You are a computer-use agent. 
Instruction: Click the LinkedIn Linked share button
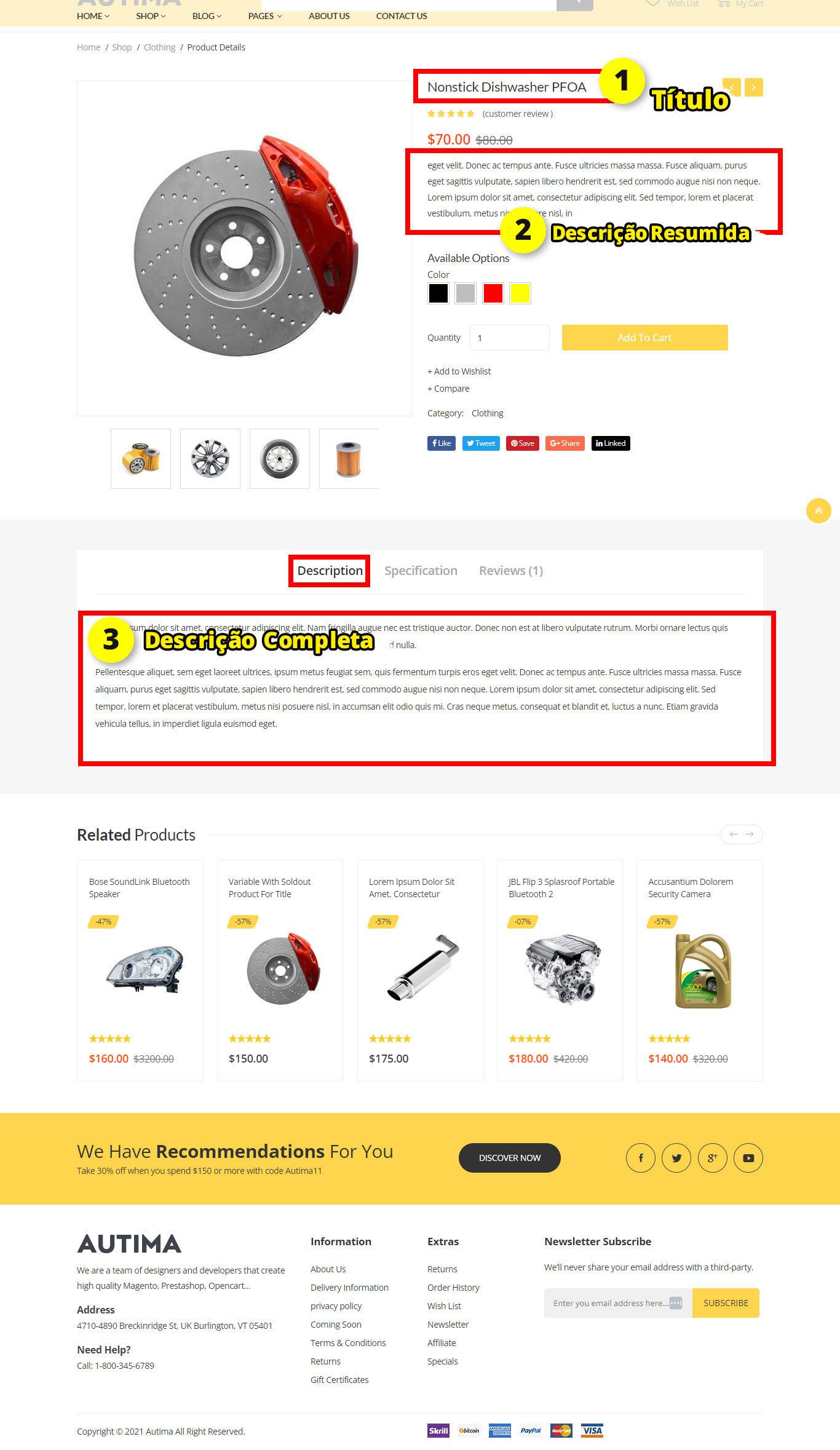coord(611,443)
